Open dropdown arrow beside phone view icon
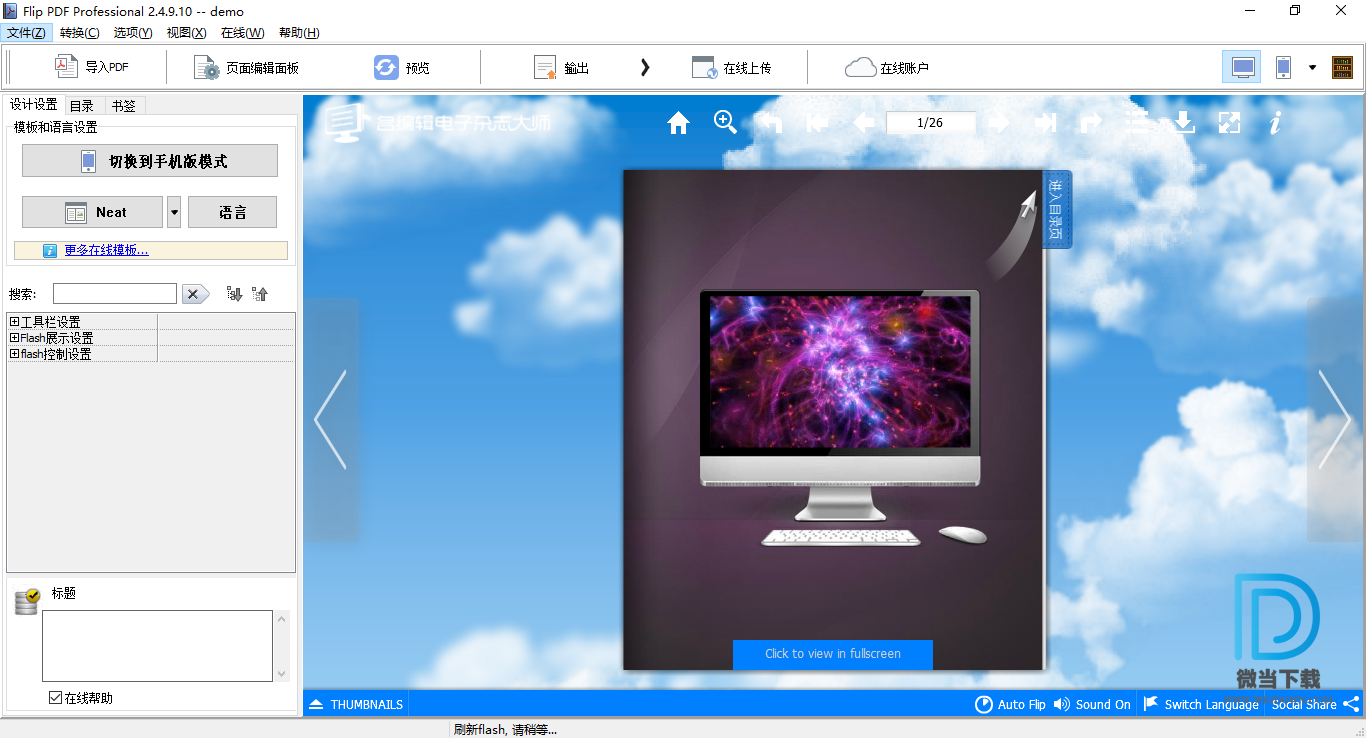This screenshot has height=738, width=1366. [1312, 68]
